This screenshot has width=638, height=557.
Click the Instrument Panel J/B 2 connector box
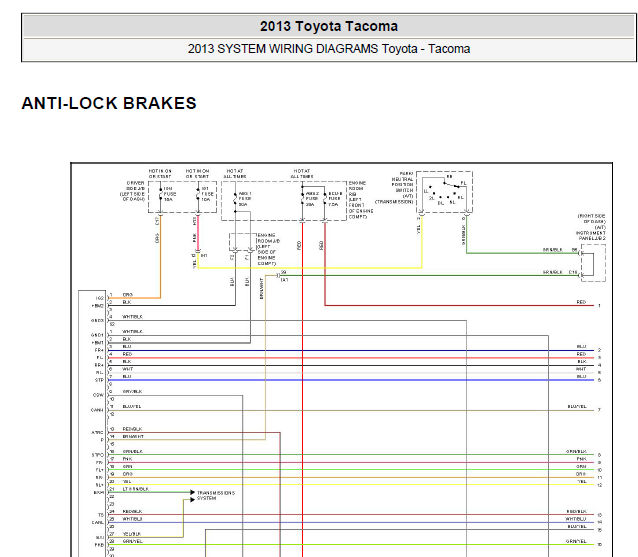click(593, 263)
